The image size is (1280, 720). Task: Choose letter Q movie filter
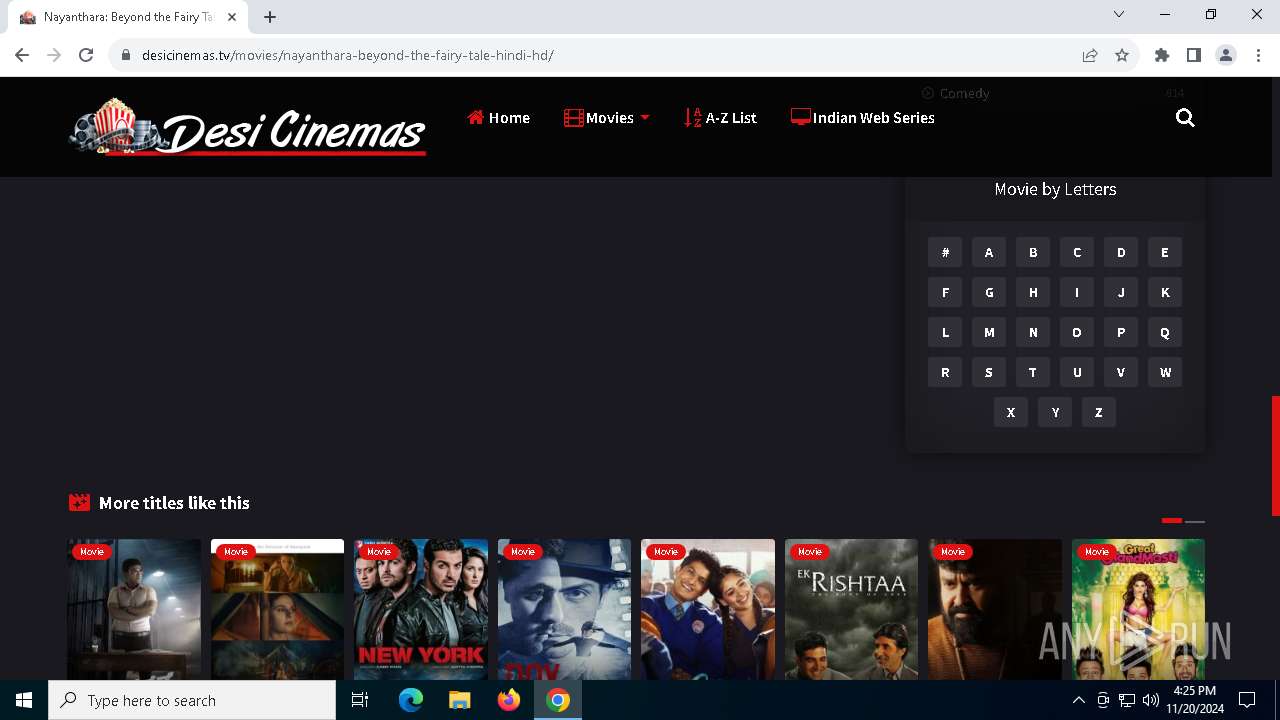[x=1165, y=333]
